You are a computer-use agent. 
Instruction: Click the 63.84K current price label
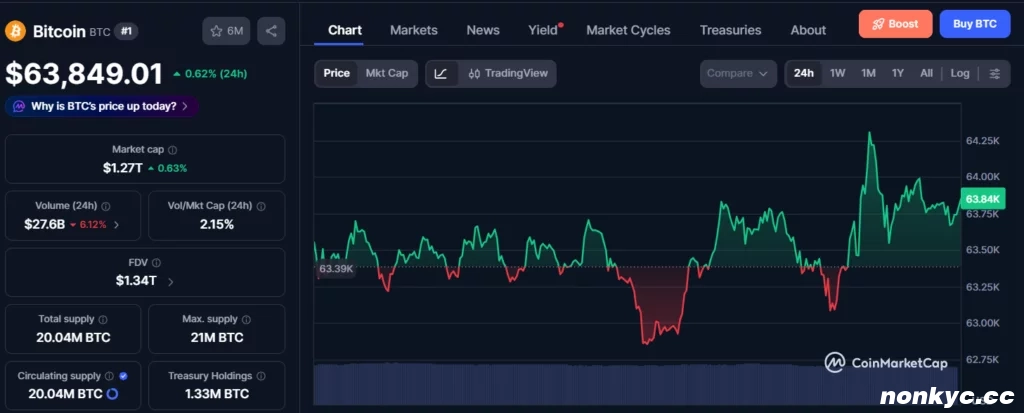point(983,199)
